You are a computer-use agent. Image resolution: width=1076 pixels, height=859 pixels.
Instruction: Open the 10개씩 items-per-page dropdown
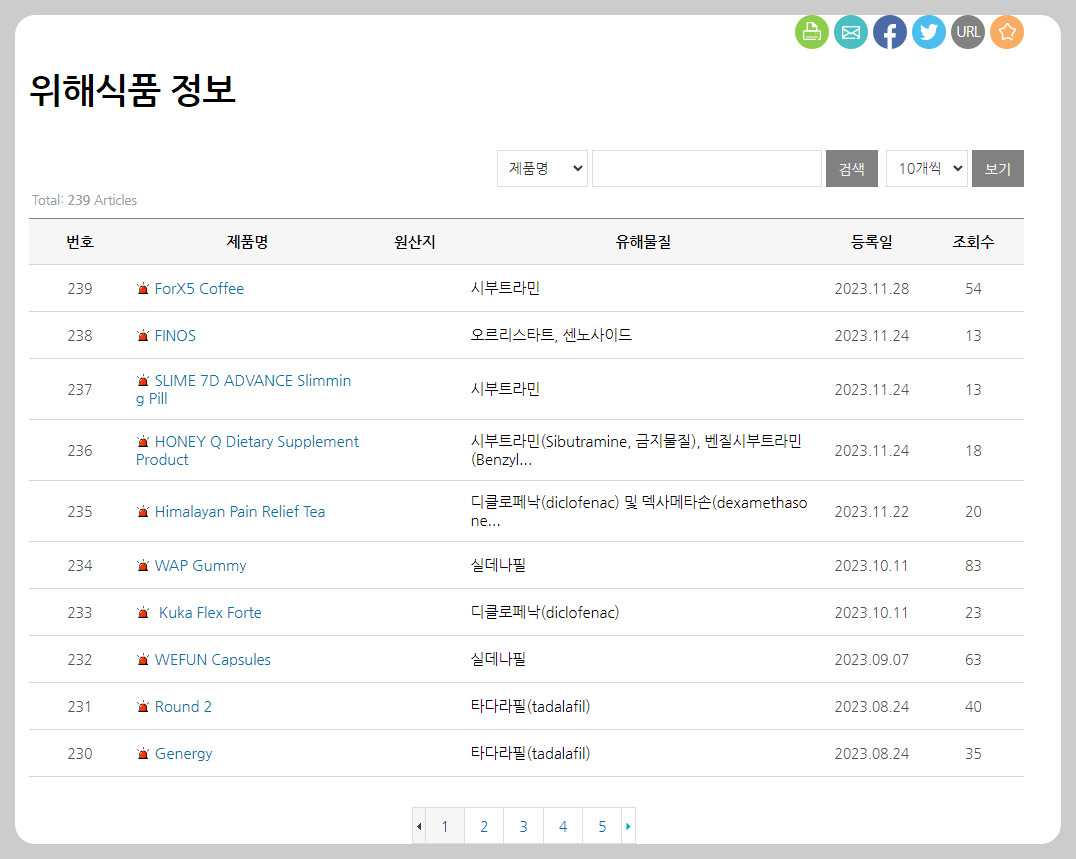coord(927,169)
